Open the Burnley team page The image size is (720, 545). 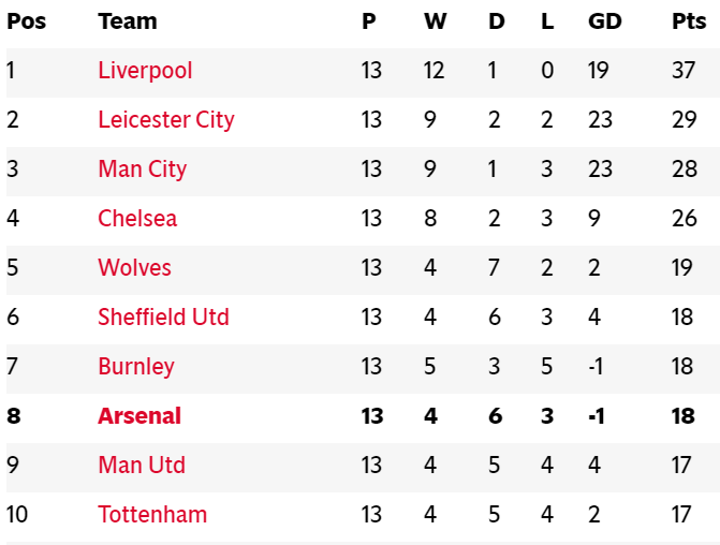pos(136,366)
